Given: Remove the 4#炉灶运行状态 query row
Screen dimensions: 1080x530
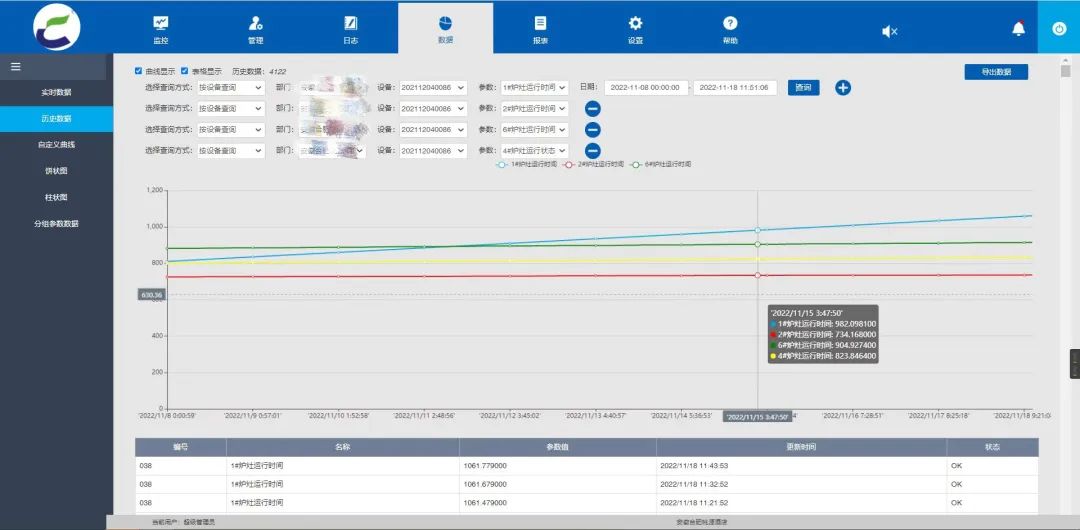Looking at the screenshot, I should tap(592, 150).
